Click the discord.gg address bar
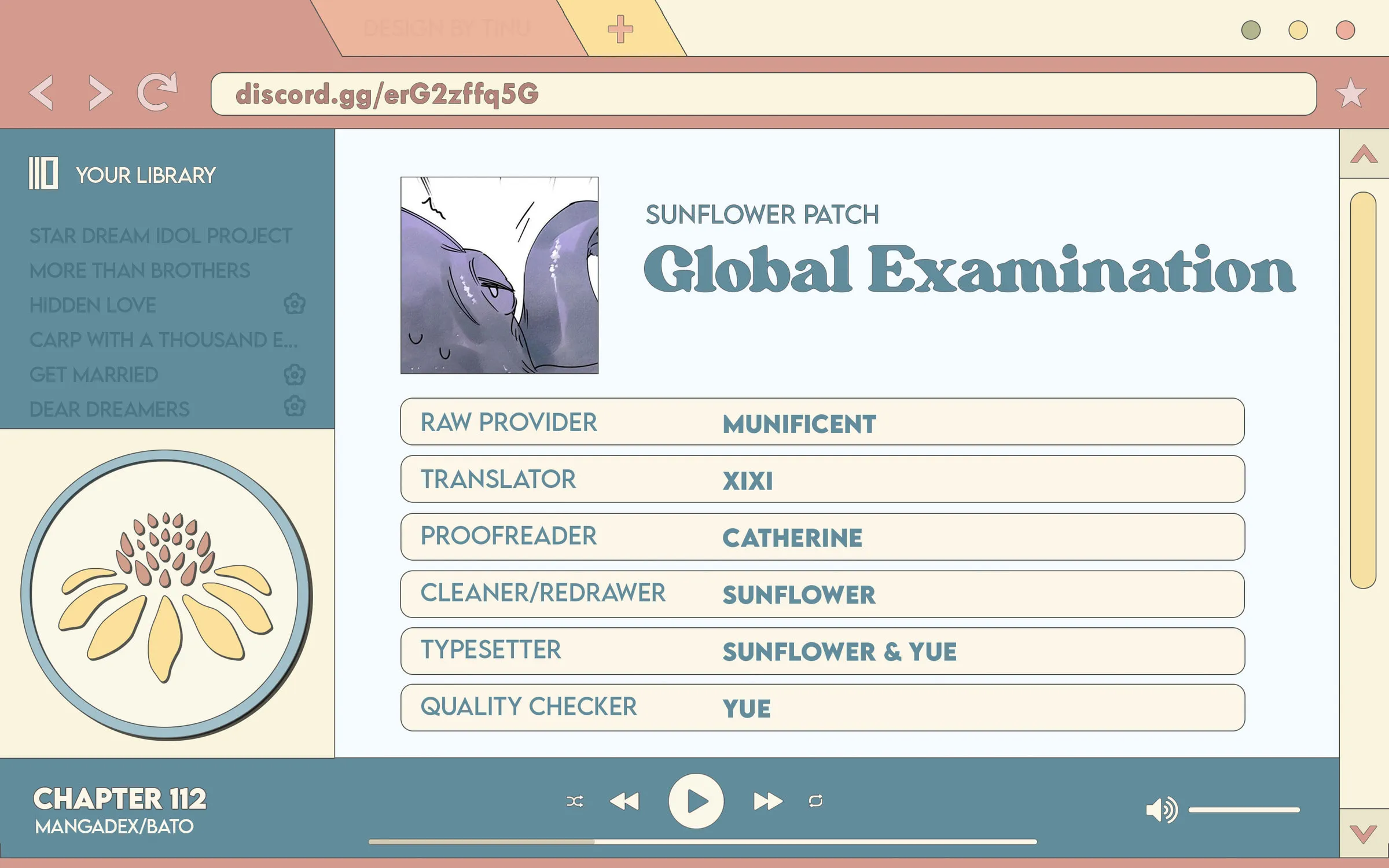This screenshot has width=1389, height=868. (764, 94)
